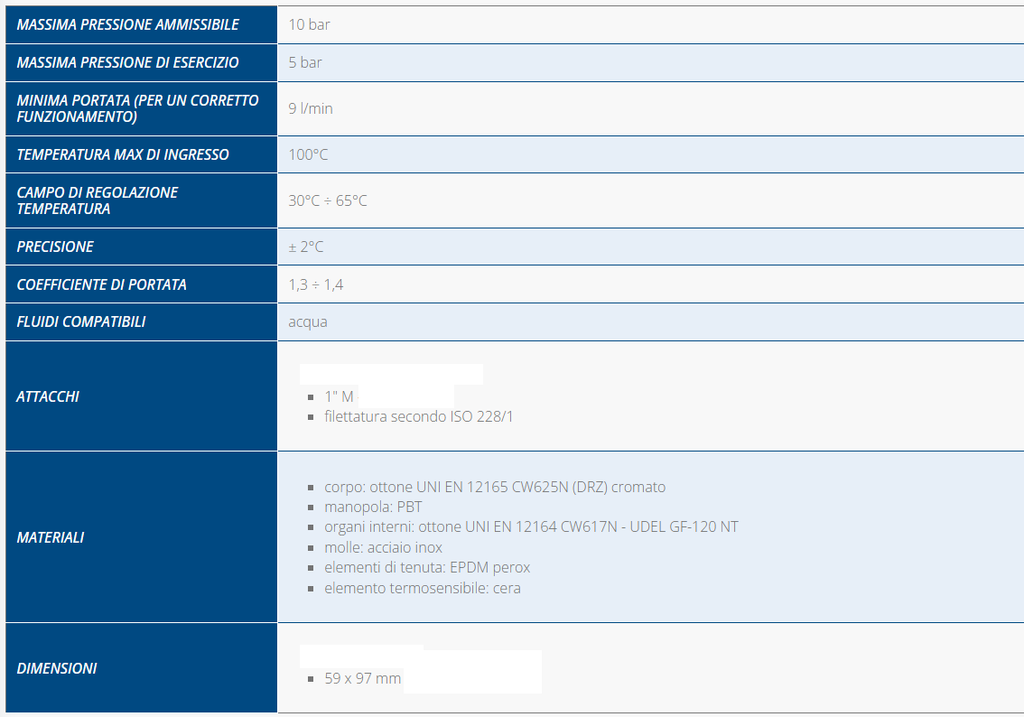Click the 'Massima pressione di esercizio' label
Viewport: 1024px width, 717px height.
pyautogui.click(x=127, y=62)
